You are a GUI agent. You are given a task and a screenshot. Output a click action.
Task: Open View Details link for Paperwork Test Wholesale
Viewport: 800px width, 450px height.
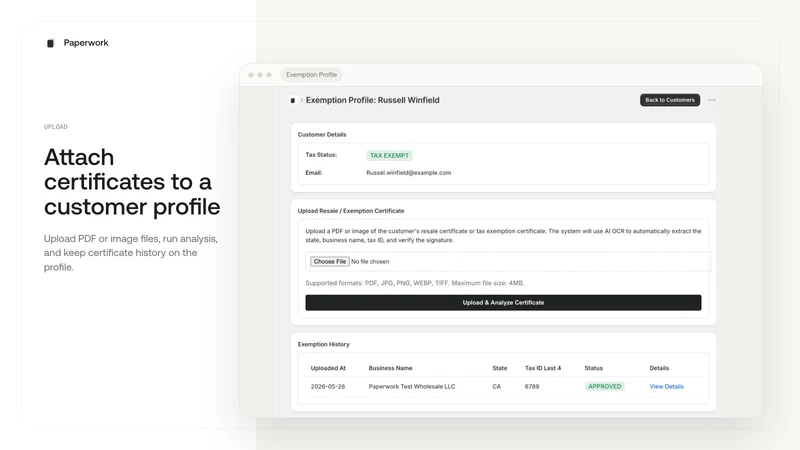click(x=666, y=387)
